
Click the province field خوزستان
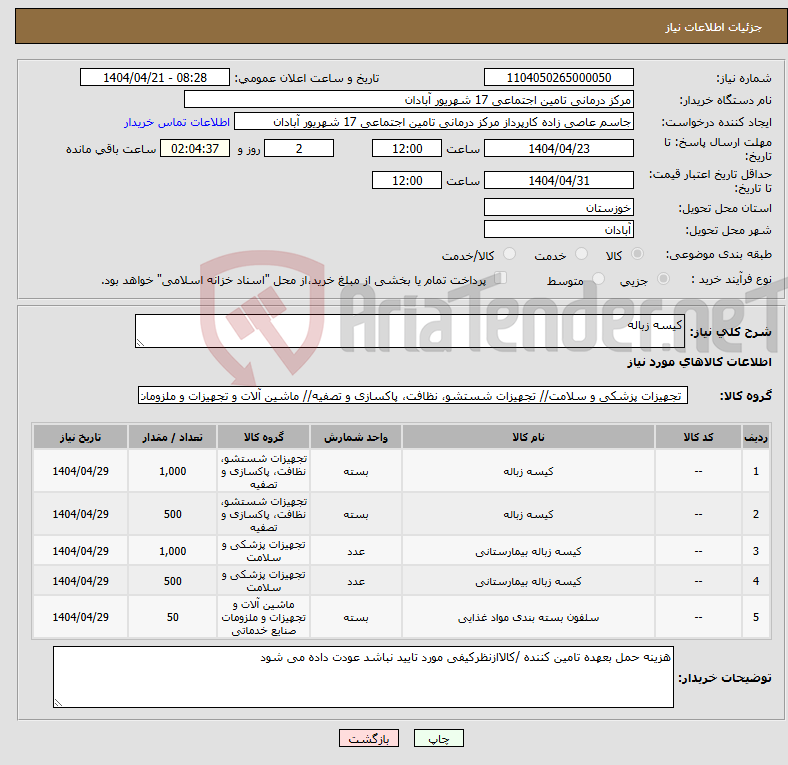coord(558,207)
